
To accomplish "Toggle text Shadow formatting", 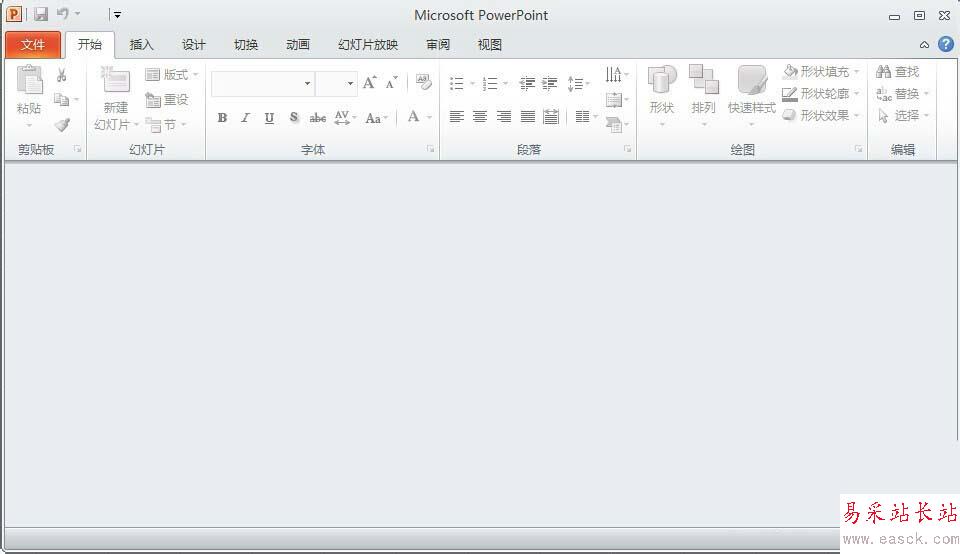I will pos(294,117).
